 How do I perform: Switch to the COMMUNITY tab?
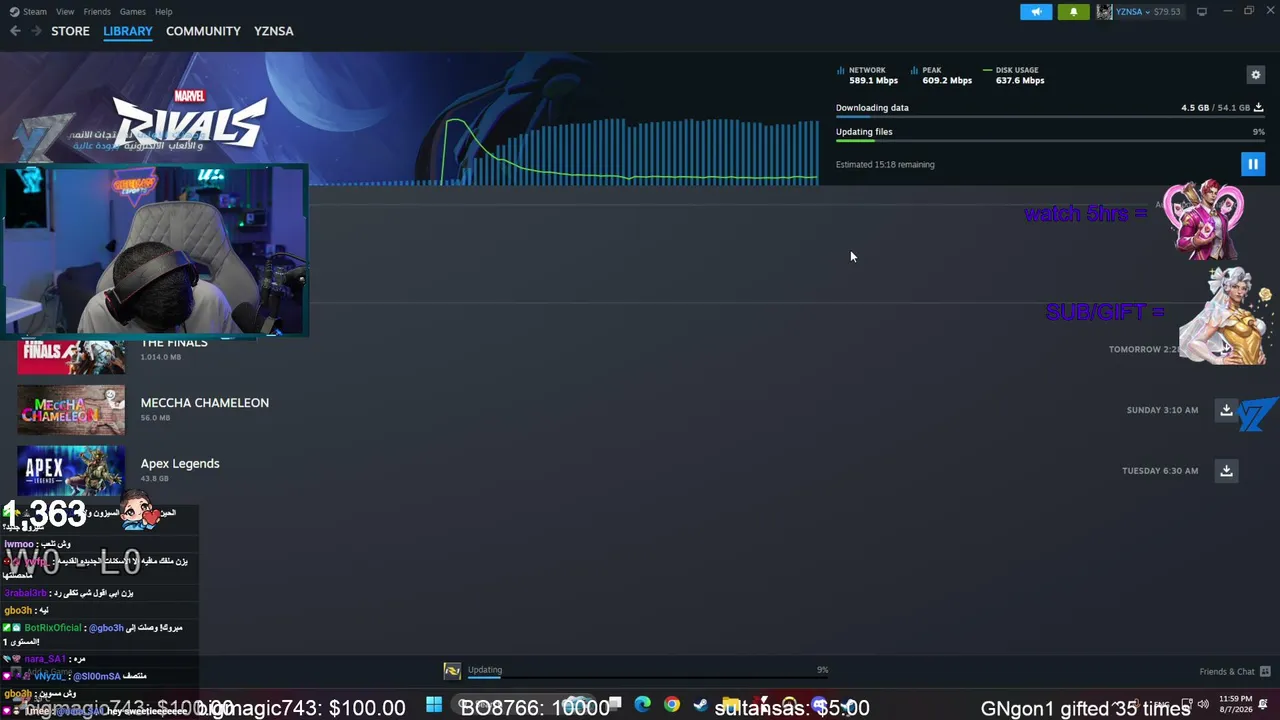tap(203, 31)
